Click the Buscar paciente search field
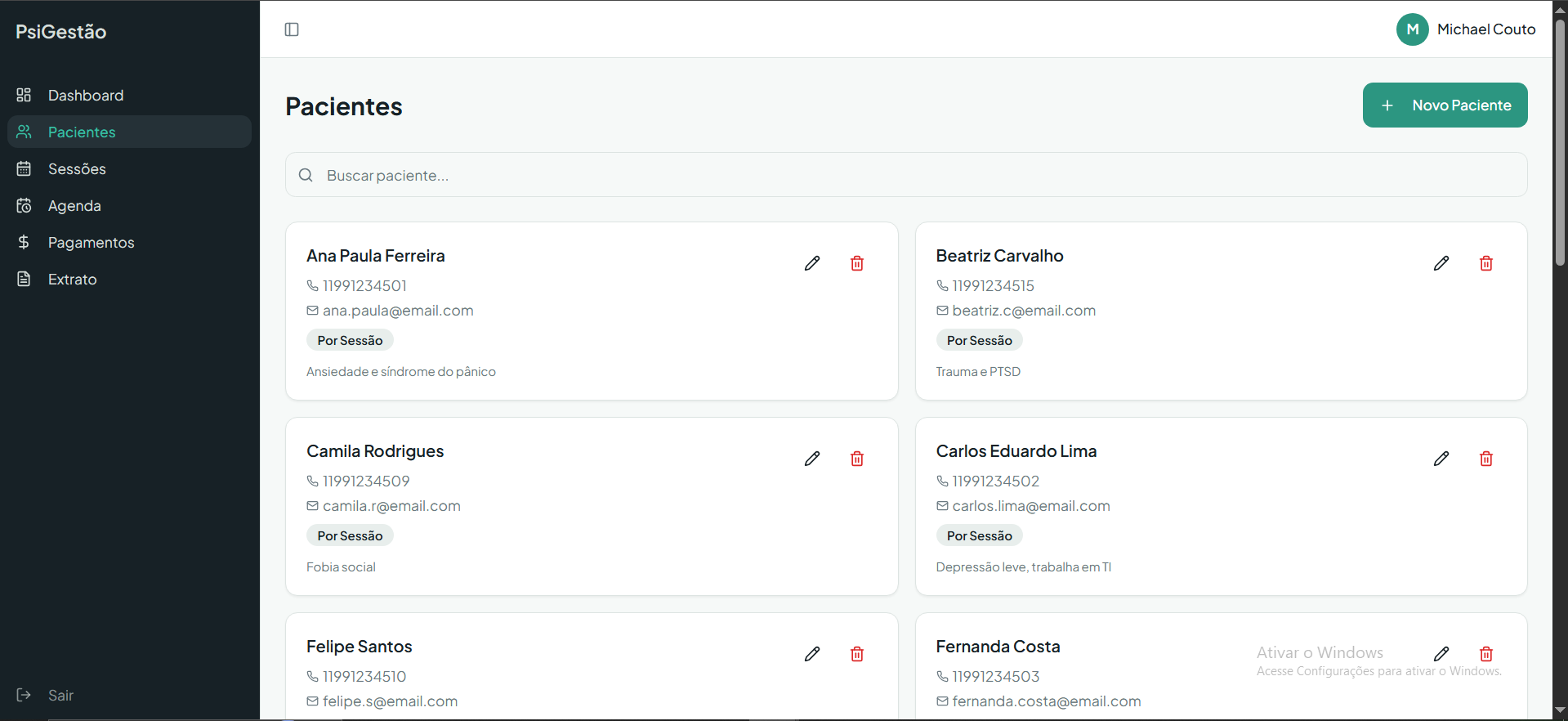Viewport: 1568px width, 721px height. coord(906,175)
